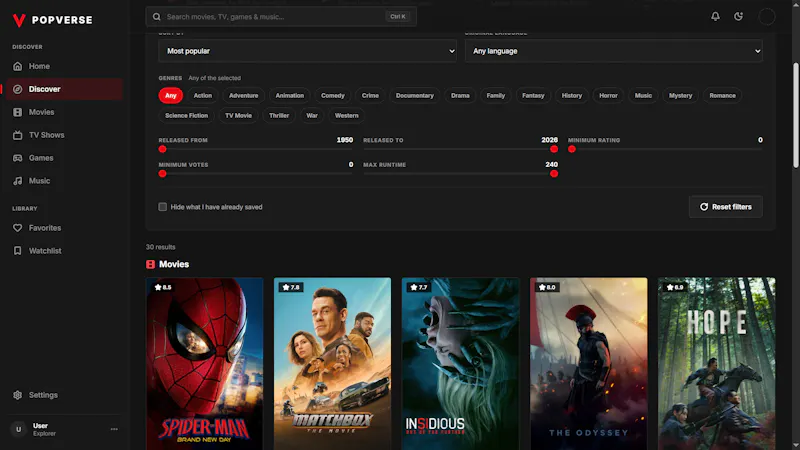This screenshot has height=450, width=800.
Task: Open the Matchbox The Movie poster
Action: point(332,364)
